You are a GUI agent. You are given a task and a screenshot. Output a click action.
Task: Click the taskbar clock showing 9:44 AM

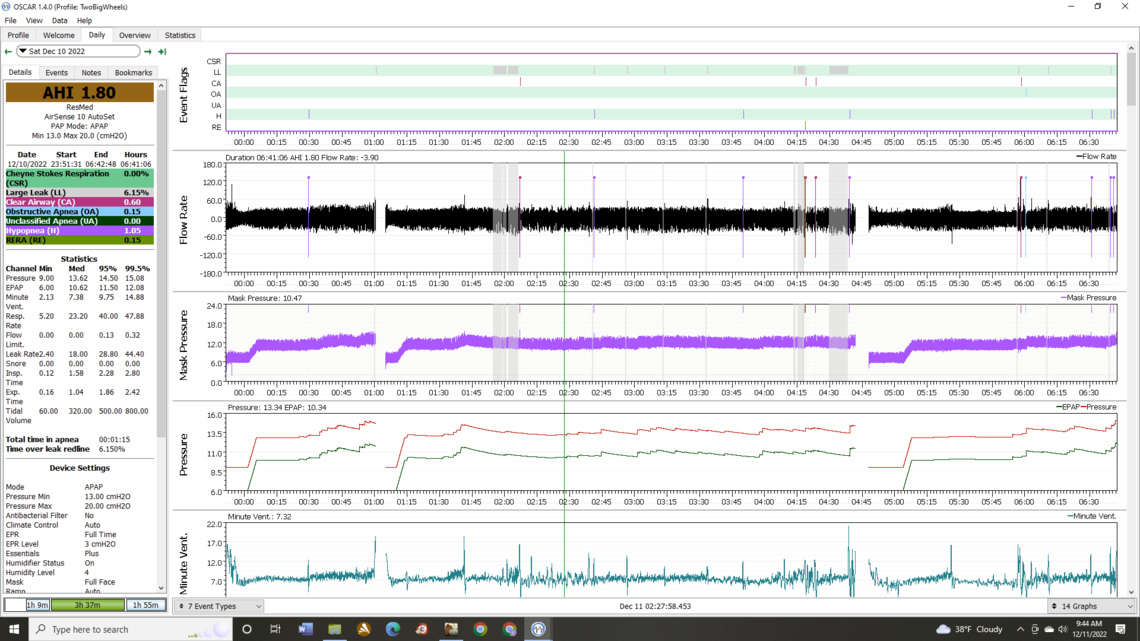1088,629
